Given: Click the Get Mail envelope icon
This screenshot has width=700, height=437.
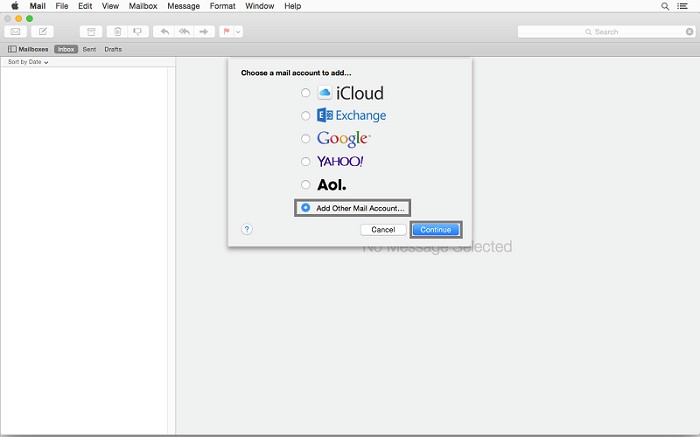Looking at the screenshot, I should 16,32.
